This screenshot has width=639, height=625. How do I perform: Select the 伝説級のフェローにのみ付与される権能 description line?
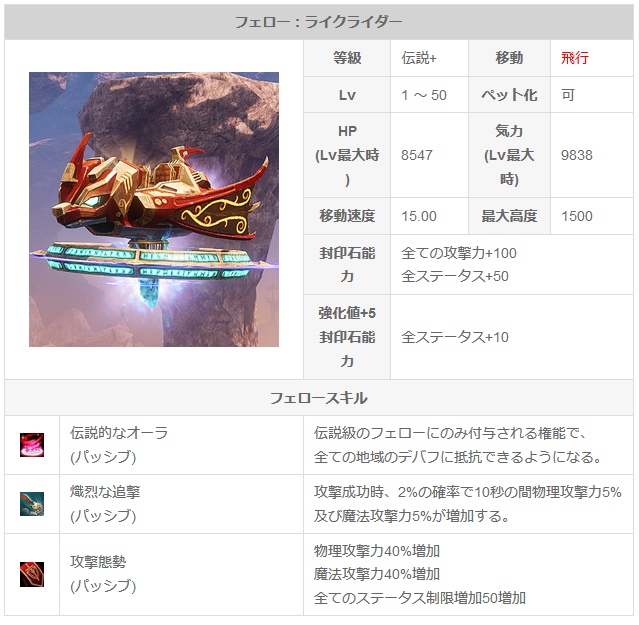point(450,433)
